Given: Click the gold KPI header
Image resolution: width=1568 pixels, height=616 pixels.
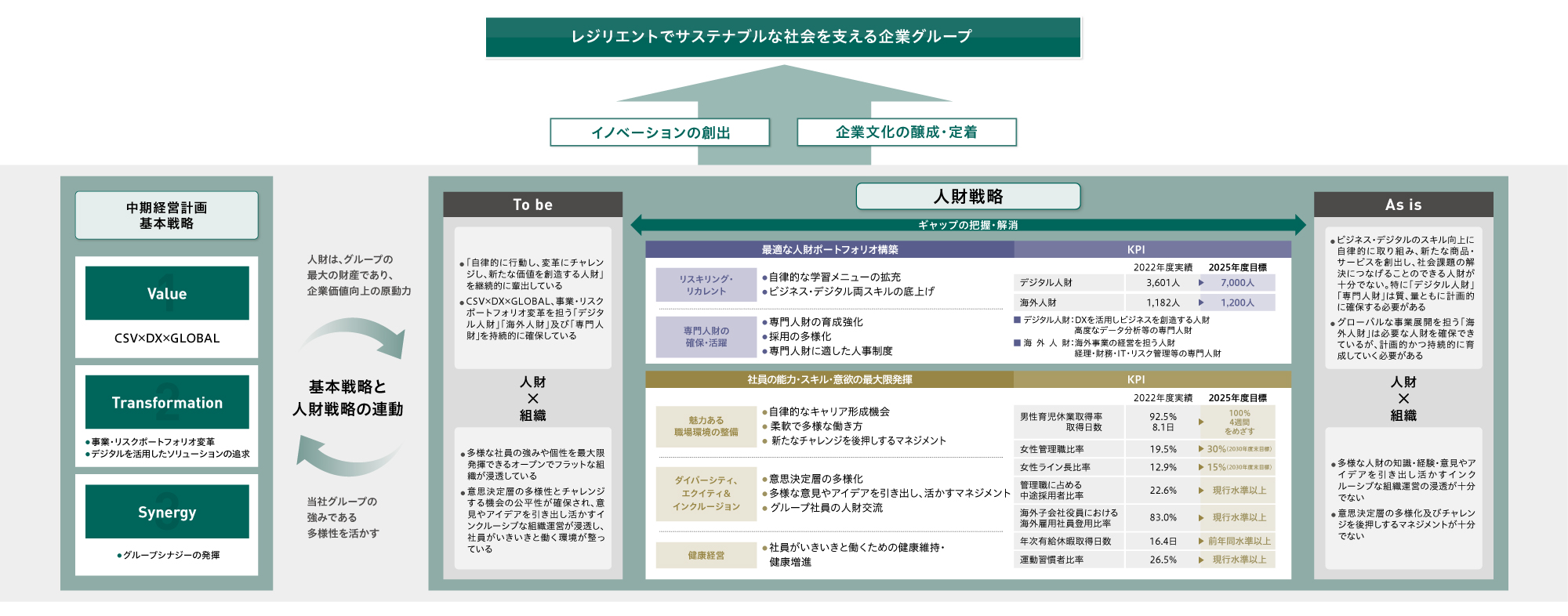Looking at the screenshot, I should point(1152,379).
